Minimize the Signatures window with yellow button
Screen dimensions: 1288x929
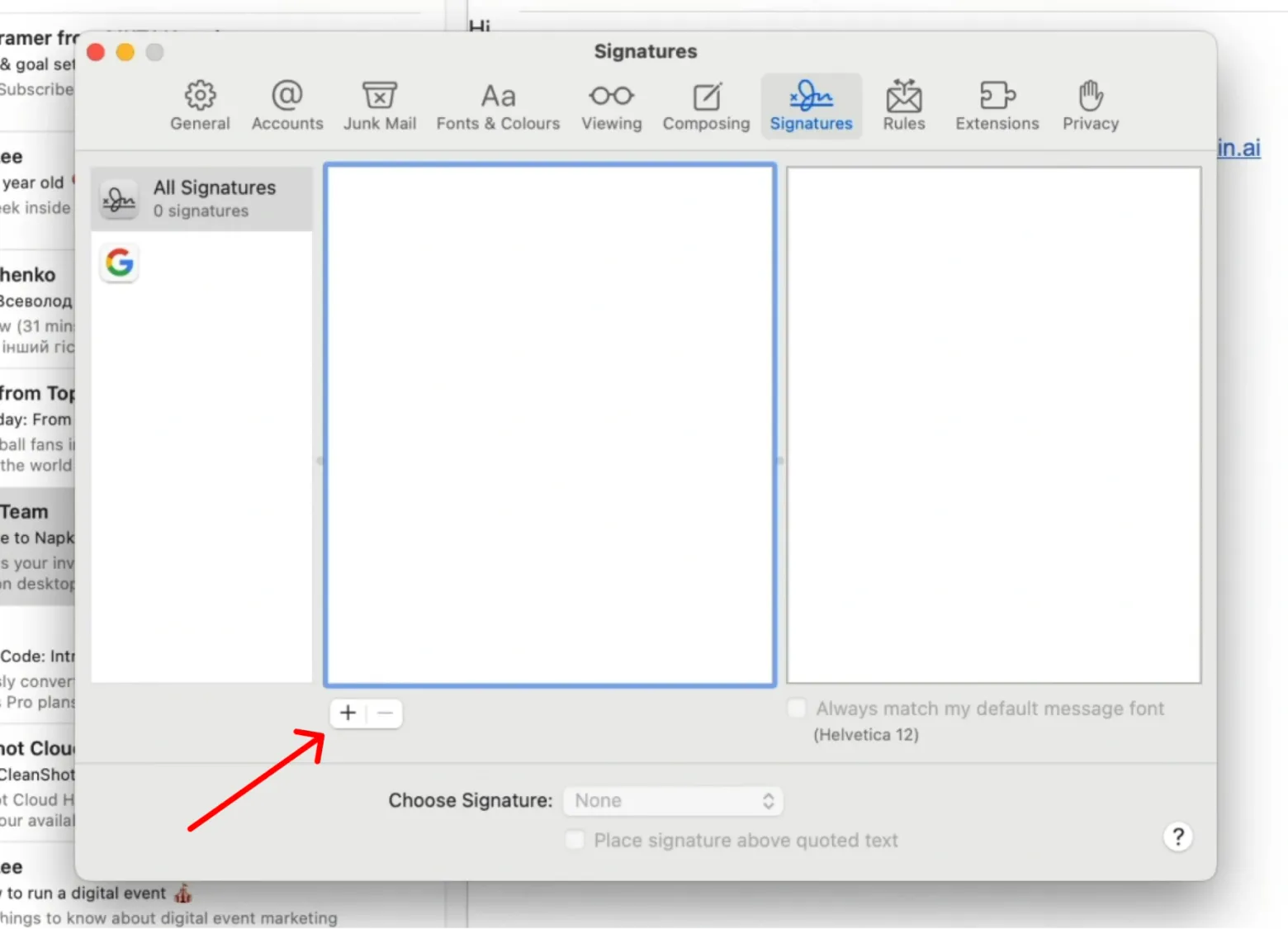[125, 52]
